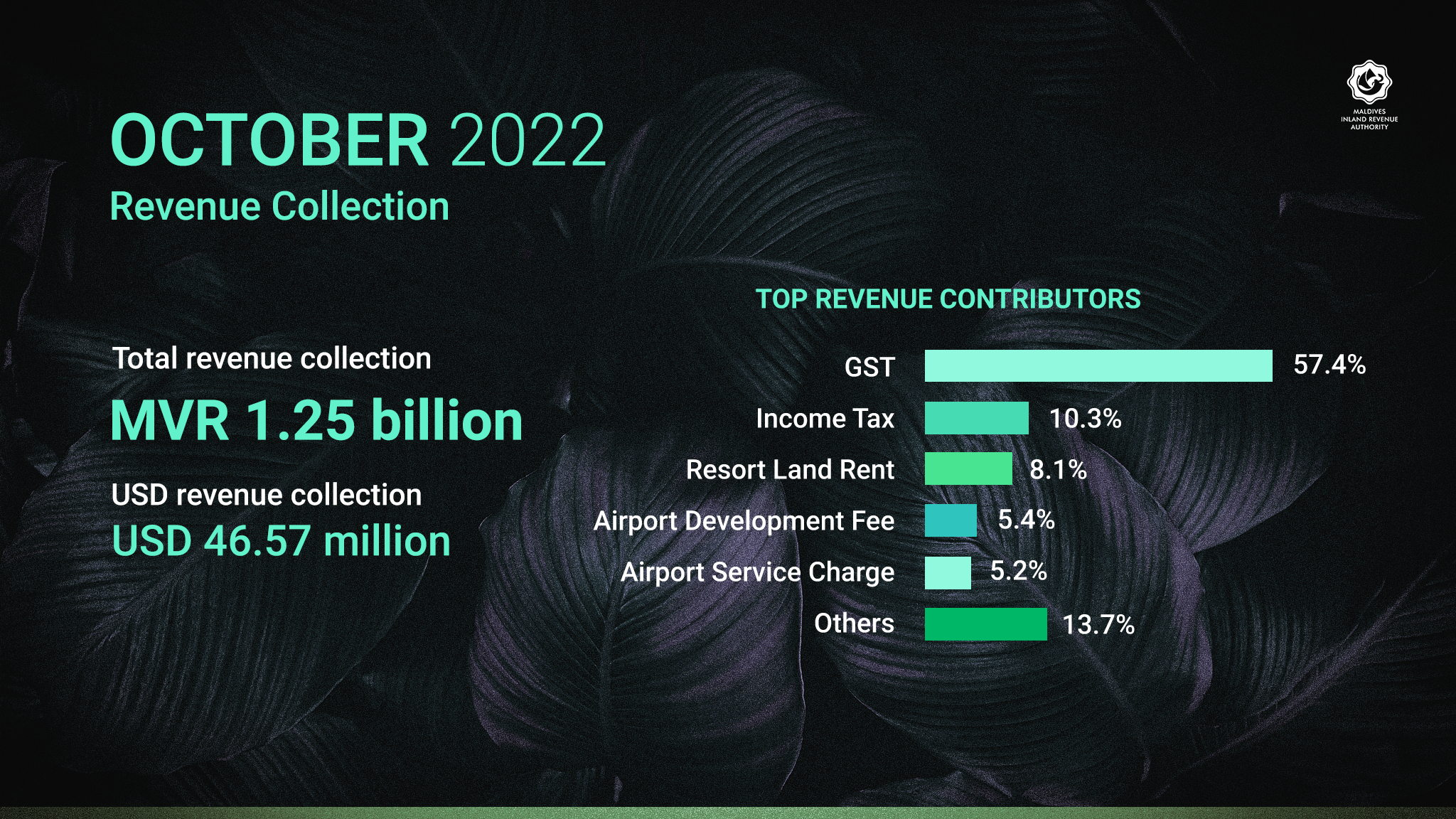Select the Airport Development Fee bar
The width and height of the screenshot is (1456, 819).
point(951,520)
